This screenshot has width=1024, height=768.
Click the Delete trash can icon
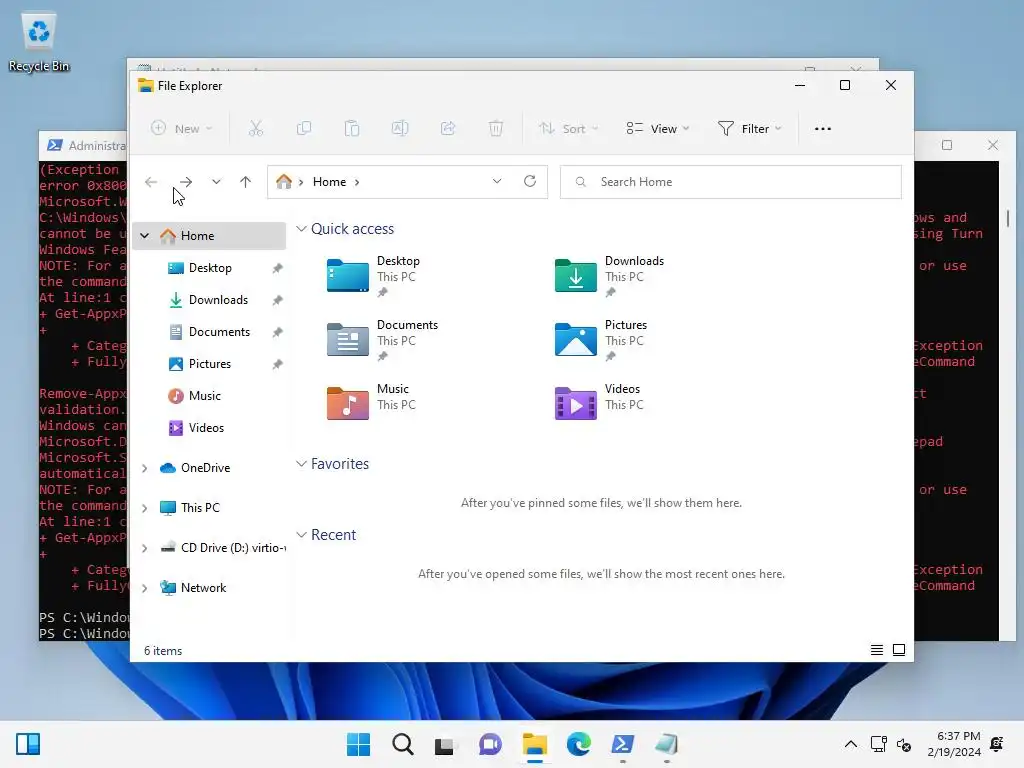pos(496,129)
